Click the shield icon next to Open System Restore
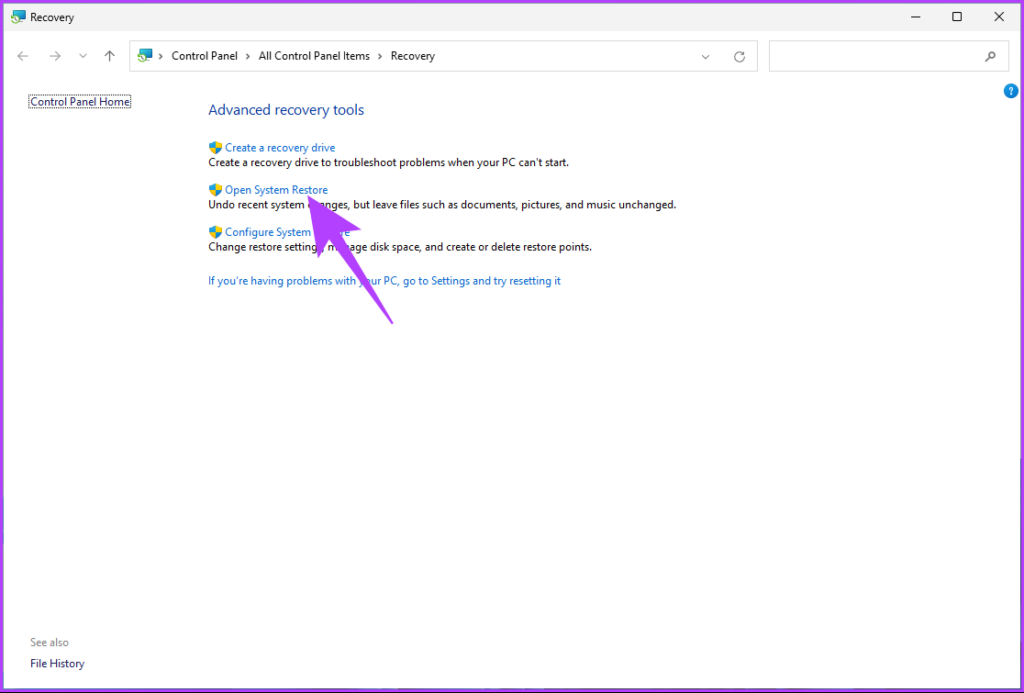1024x693 pixels. (x=214, y=189)
